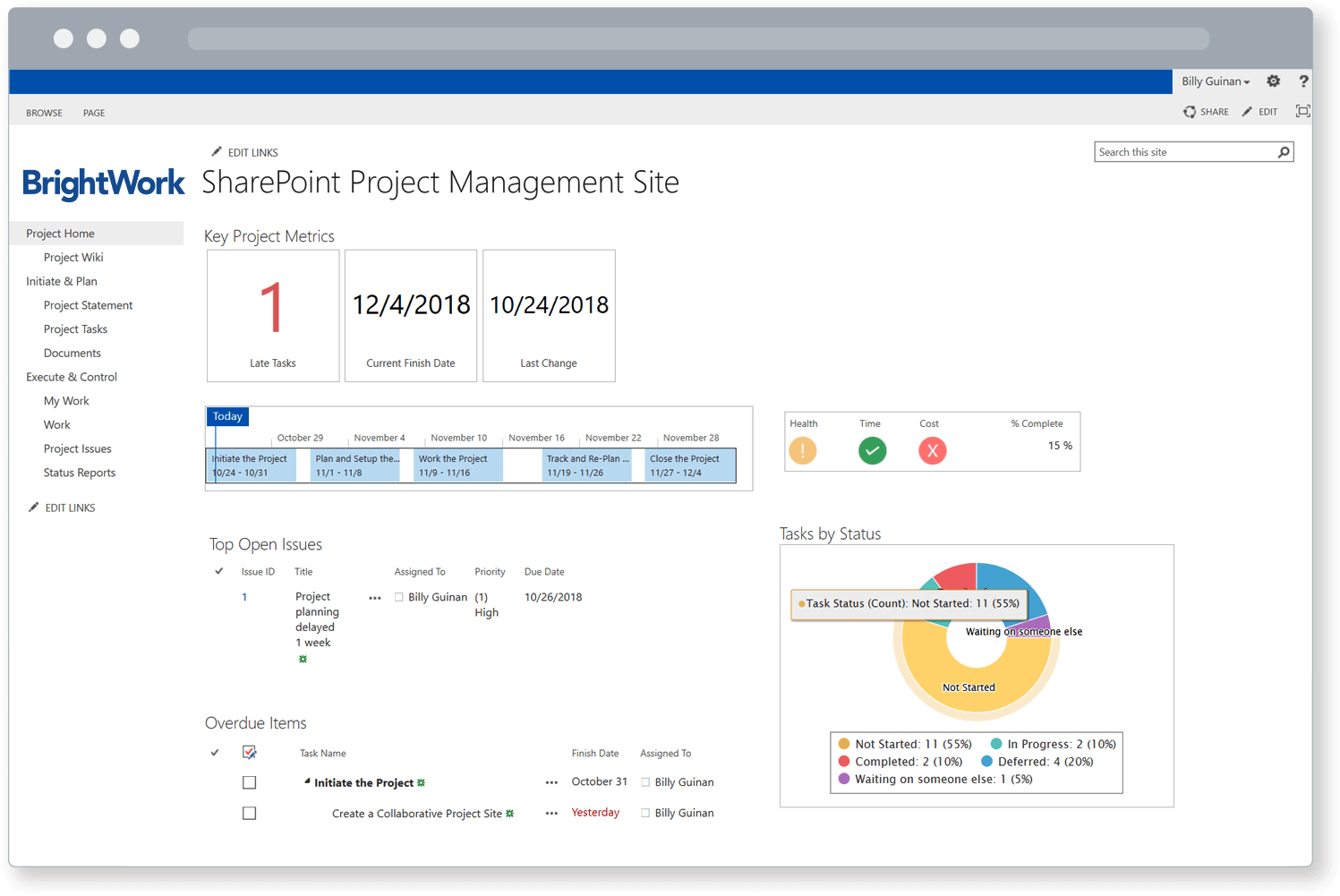1340x896 pixels.
Task: Open Create a Collaborative Project Site task
Action: 416,814
